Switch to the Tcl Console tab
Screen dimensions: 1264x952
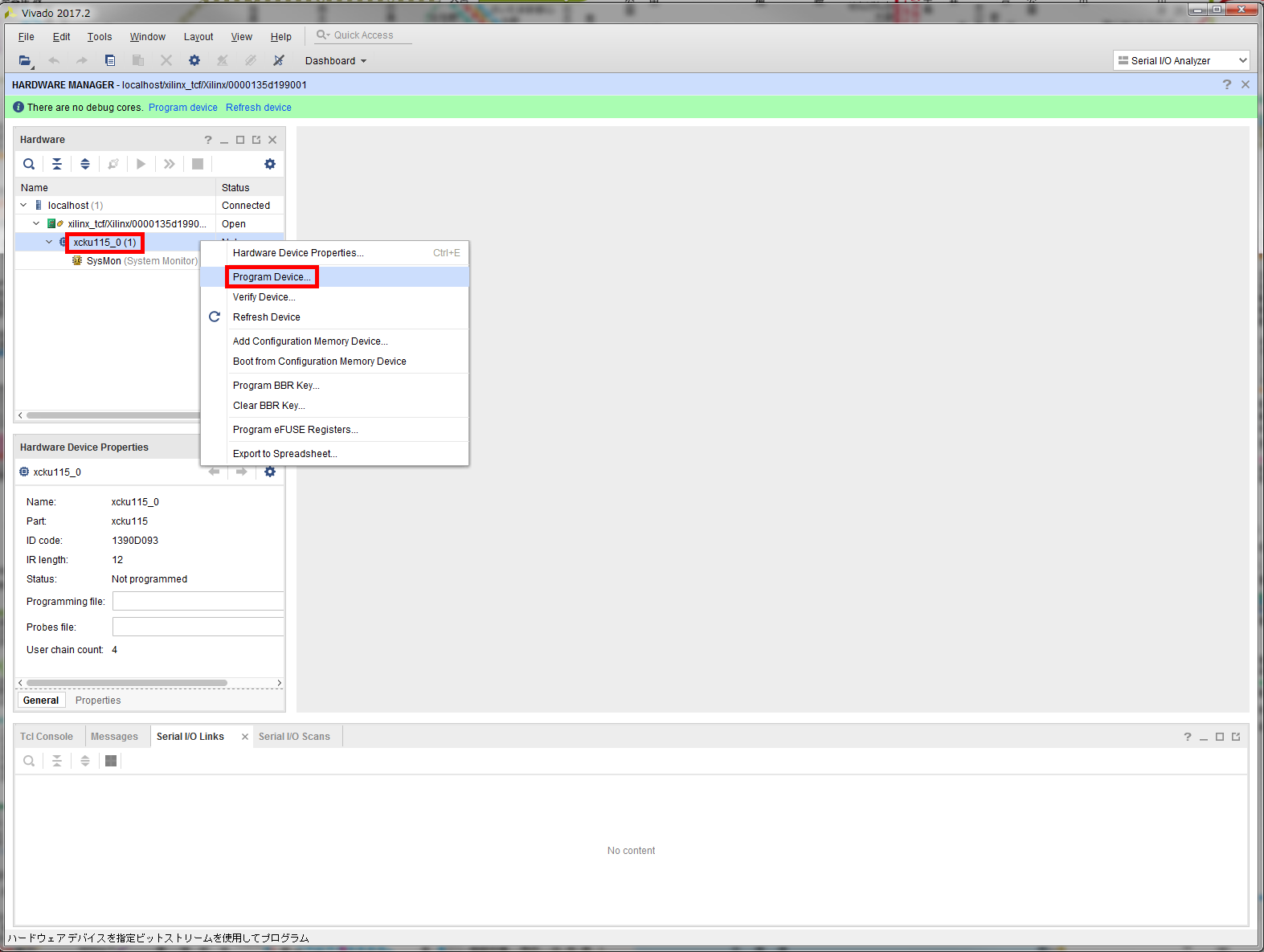47,737
